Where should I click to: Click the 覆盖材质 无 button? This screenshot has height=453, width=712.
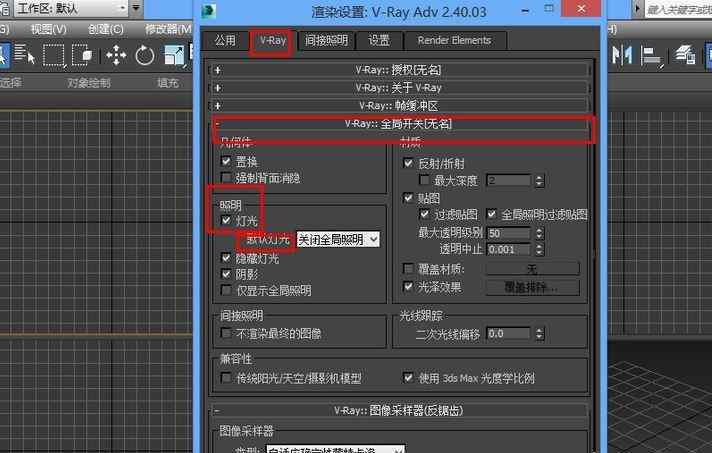(533, 269)
